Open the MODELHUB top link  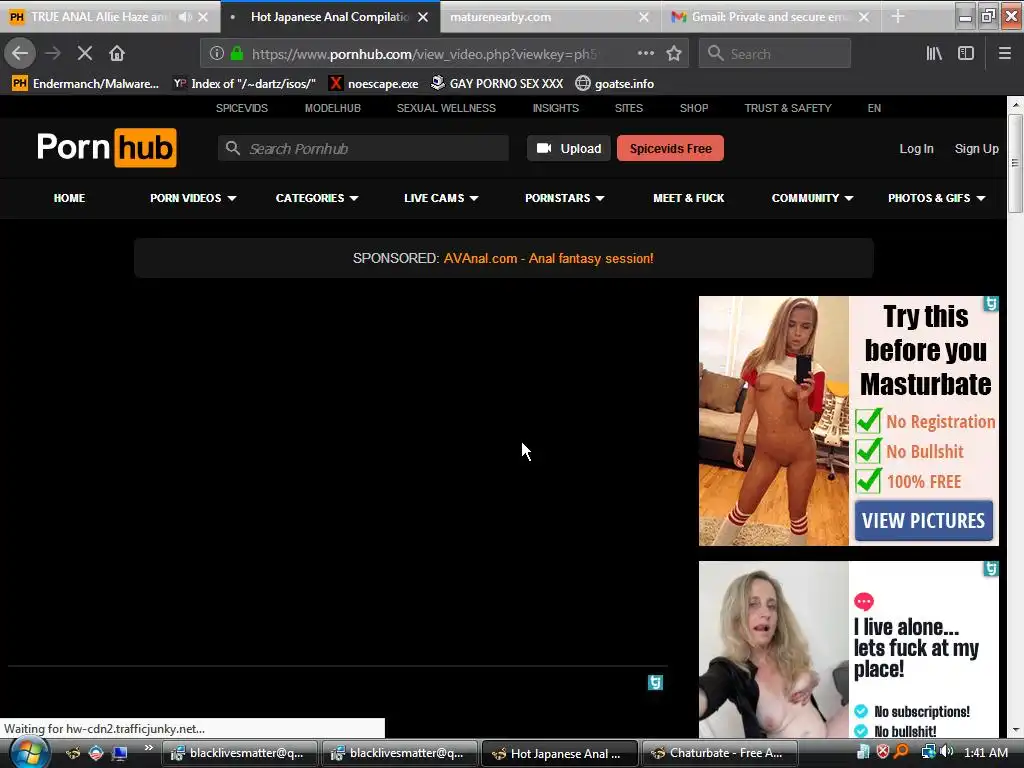pyautogui.click(x=332, y=108)
